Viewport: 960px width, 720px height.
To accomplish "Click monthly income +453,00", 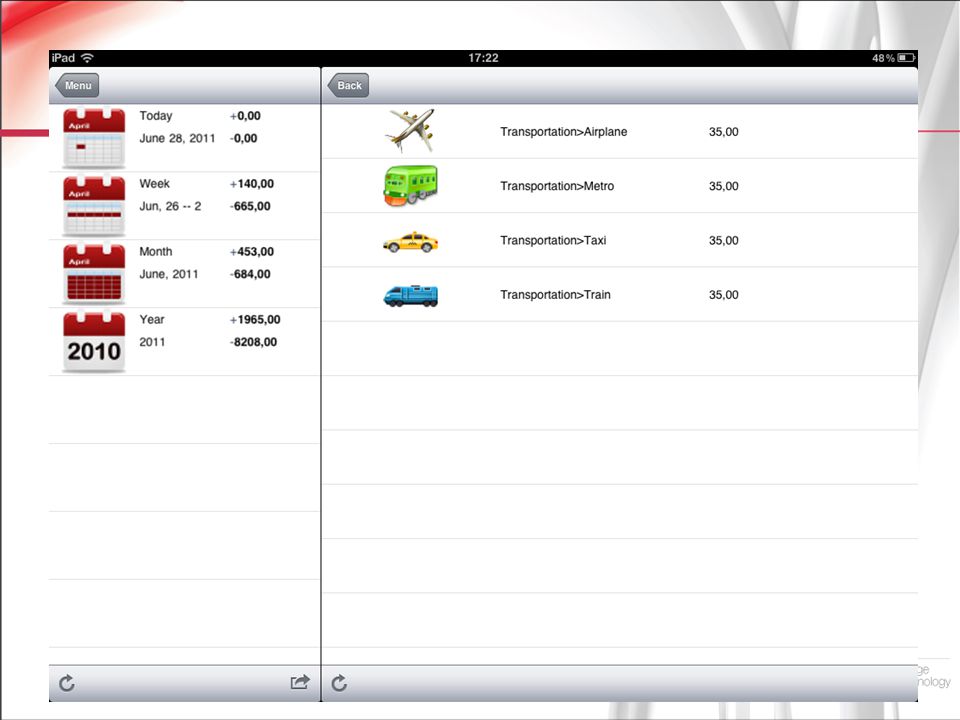I will (252, 252).
